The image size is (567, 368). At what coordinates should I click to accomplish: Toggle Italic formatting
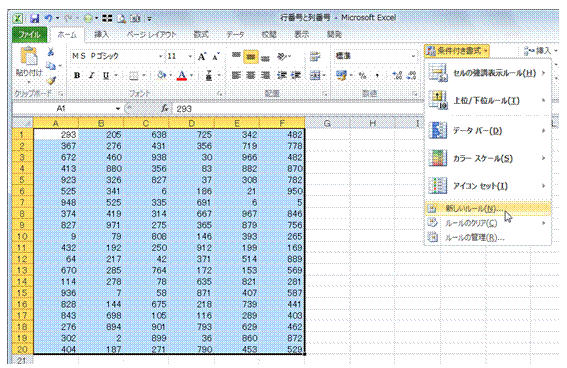[91, 76]
